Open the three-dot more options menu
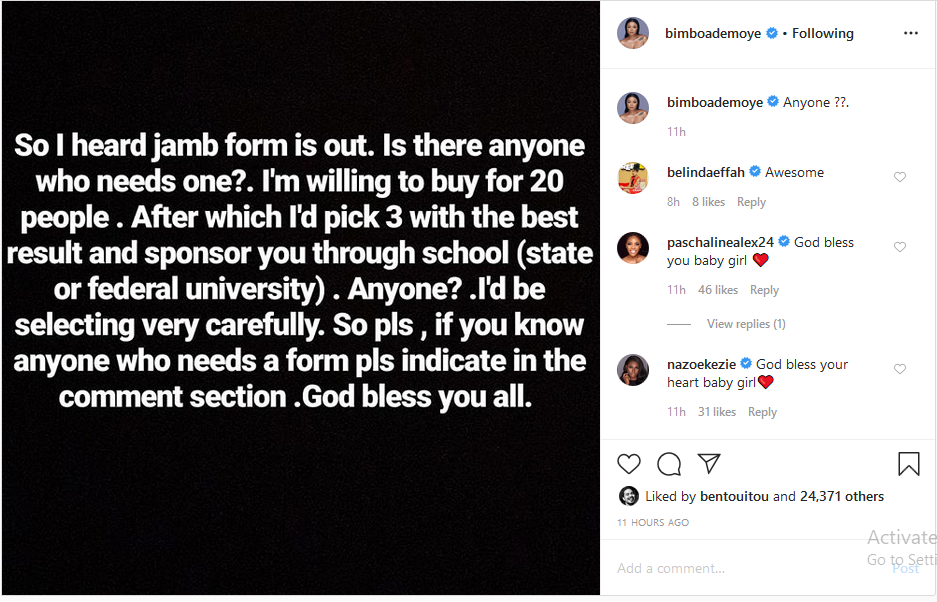Image resolution: width=937 pixels, height=602 pixels. [910, 33]
